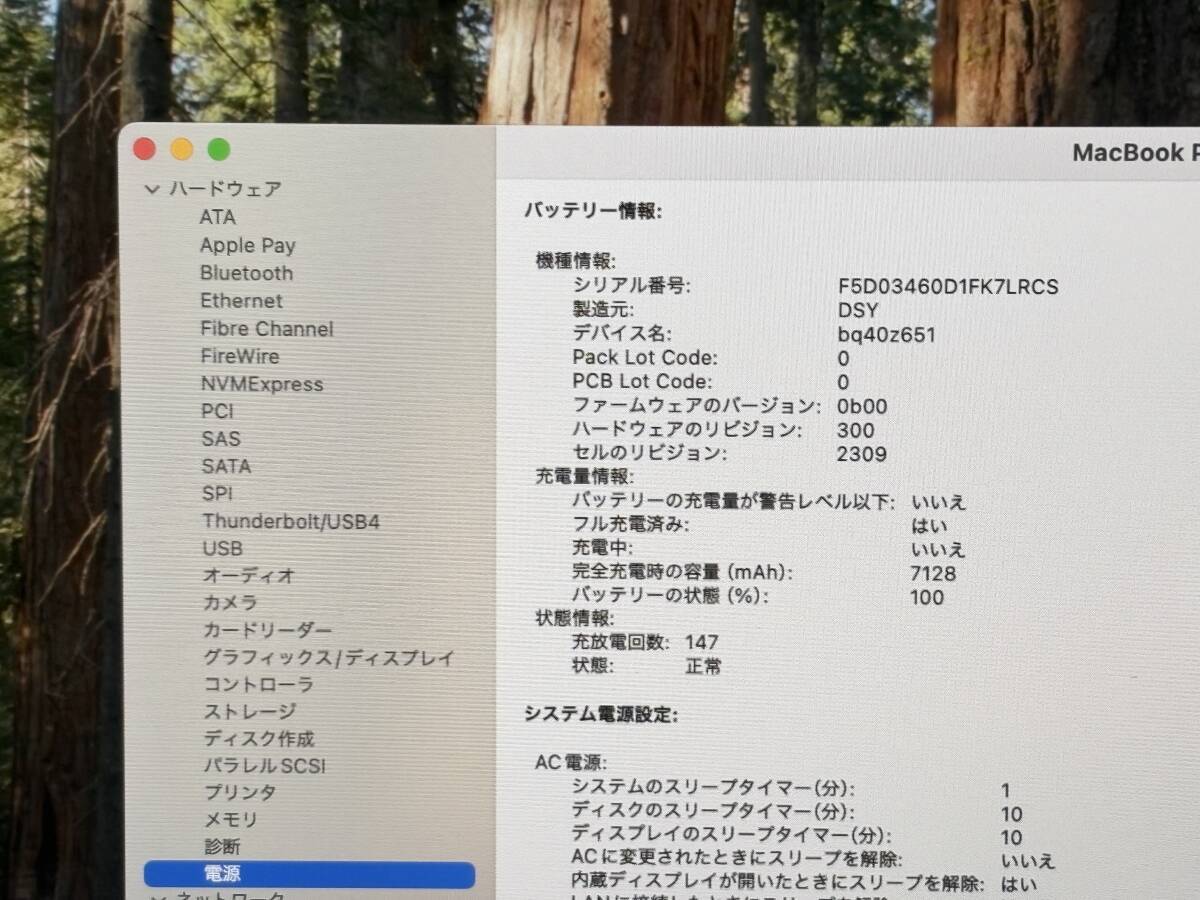Click the device name bq40z651

coord(887,335)
